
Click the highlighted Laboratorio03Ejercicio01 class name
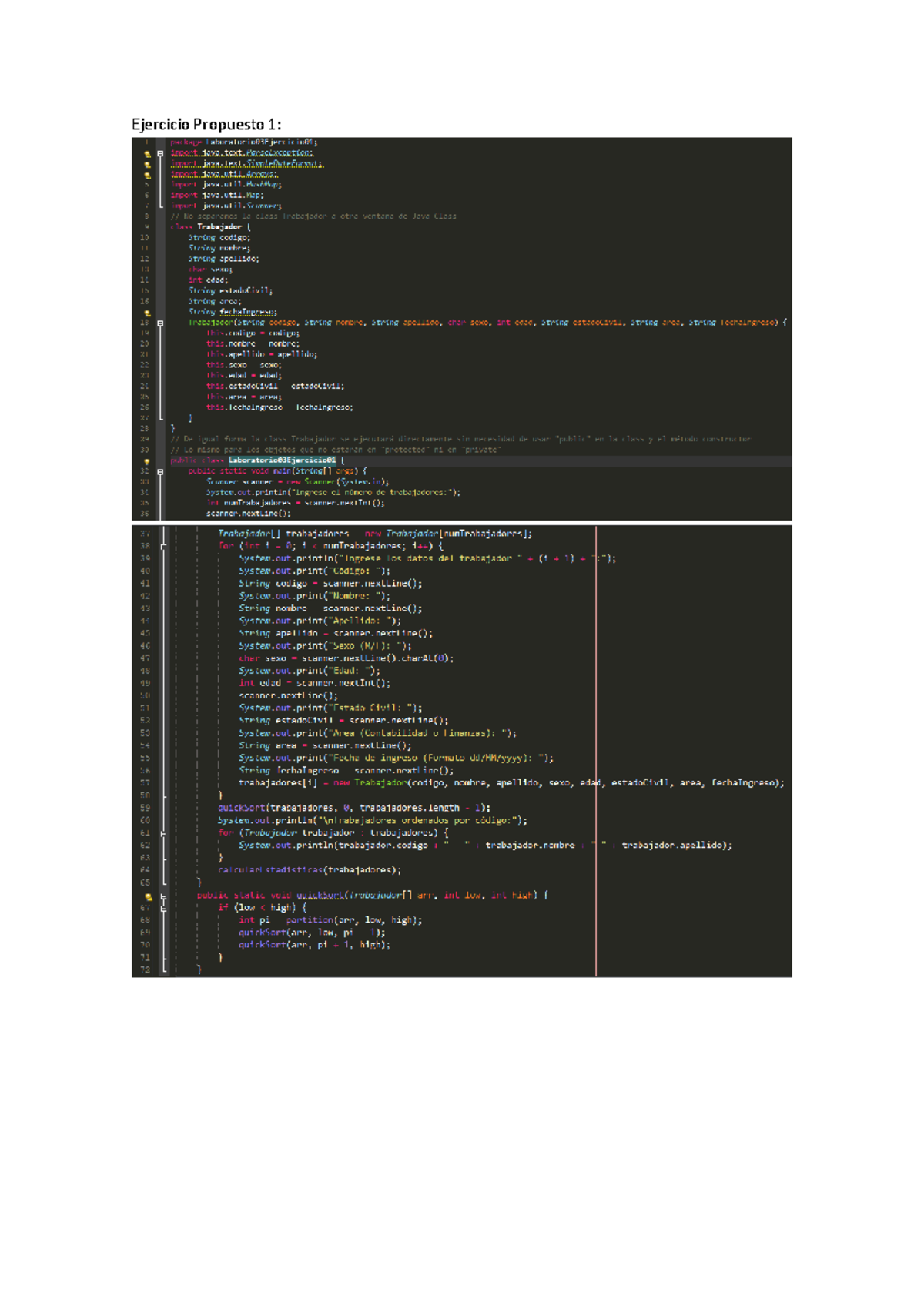[282, 460]
